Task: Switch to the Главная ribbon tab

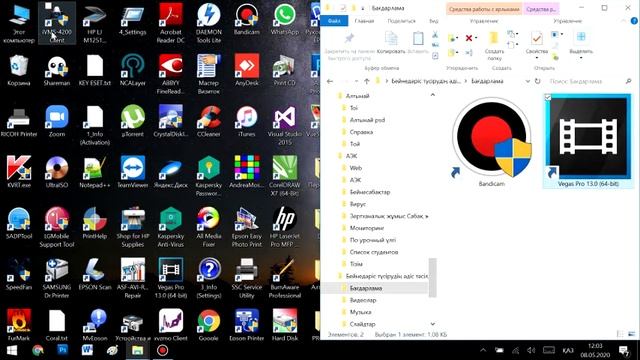Action: coord(364,21)
